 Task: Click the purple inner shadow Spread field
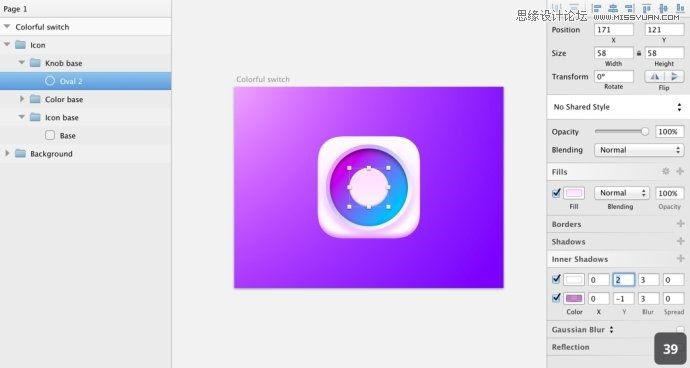pos(674,298)
